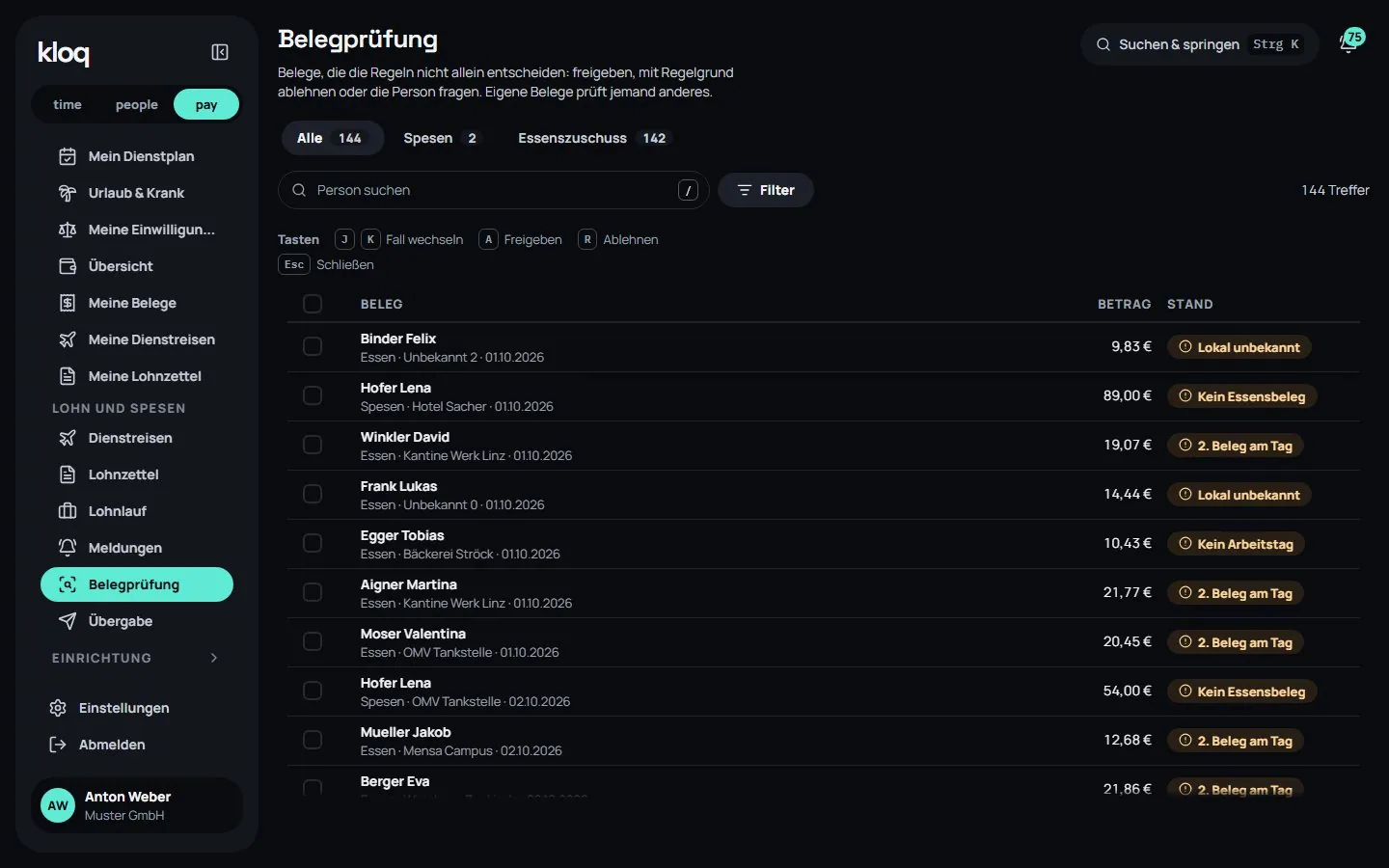Click the kloq logo

coord(64,53)
